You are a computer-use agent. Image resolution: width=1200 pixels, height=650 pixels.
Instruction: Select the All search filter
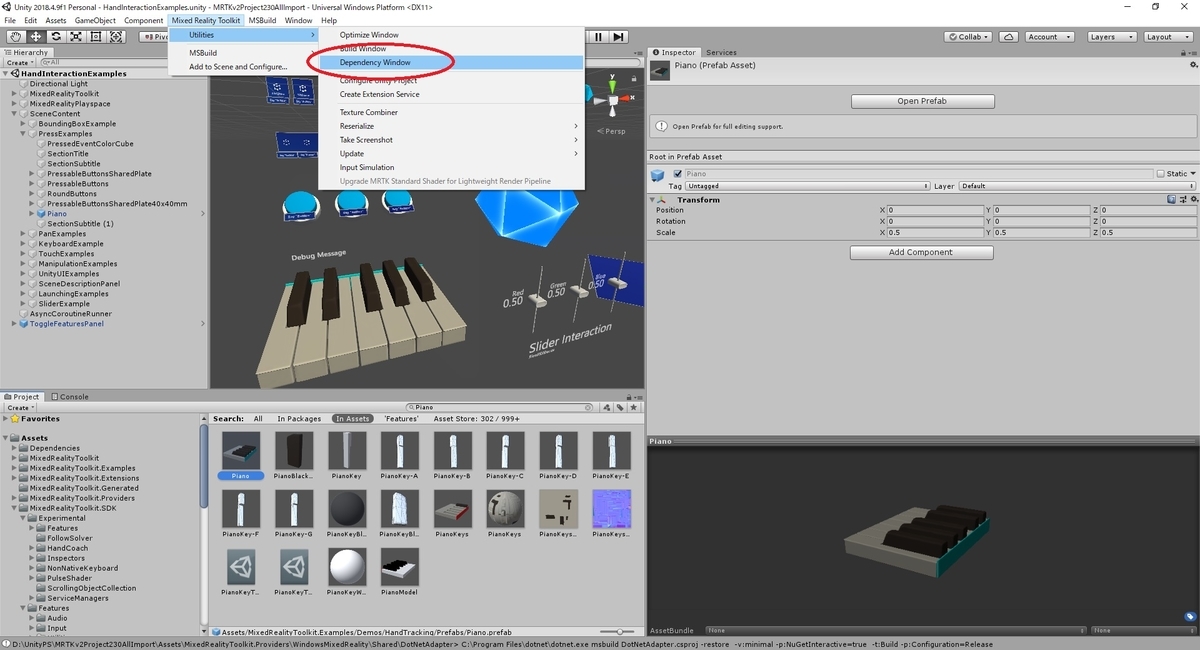[x=258, y=419]
